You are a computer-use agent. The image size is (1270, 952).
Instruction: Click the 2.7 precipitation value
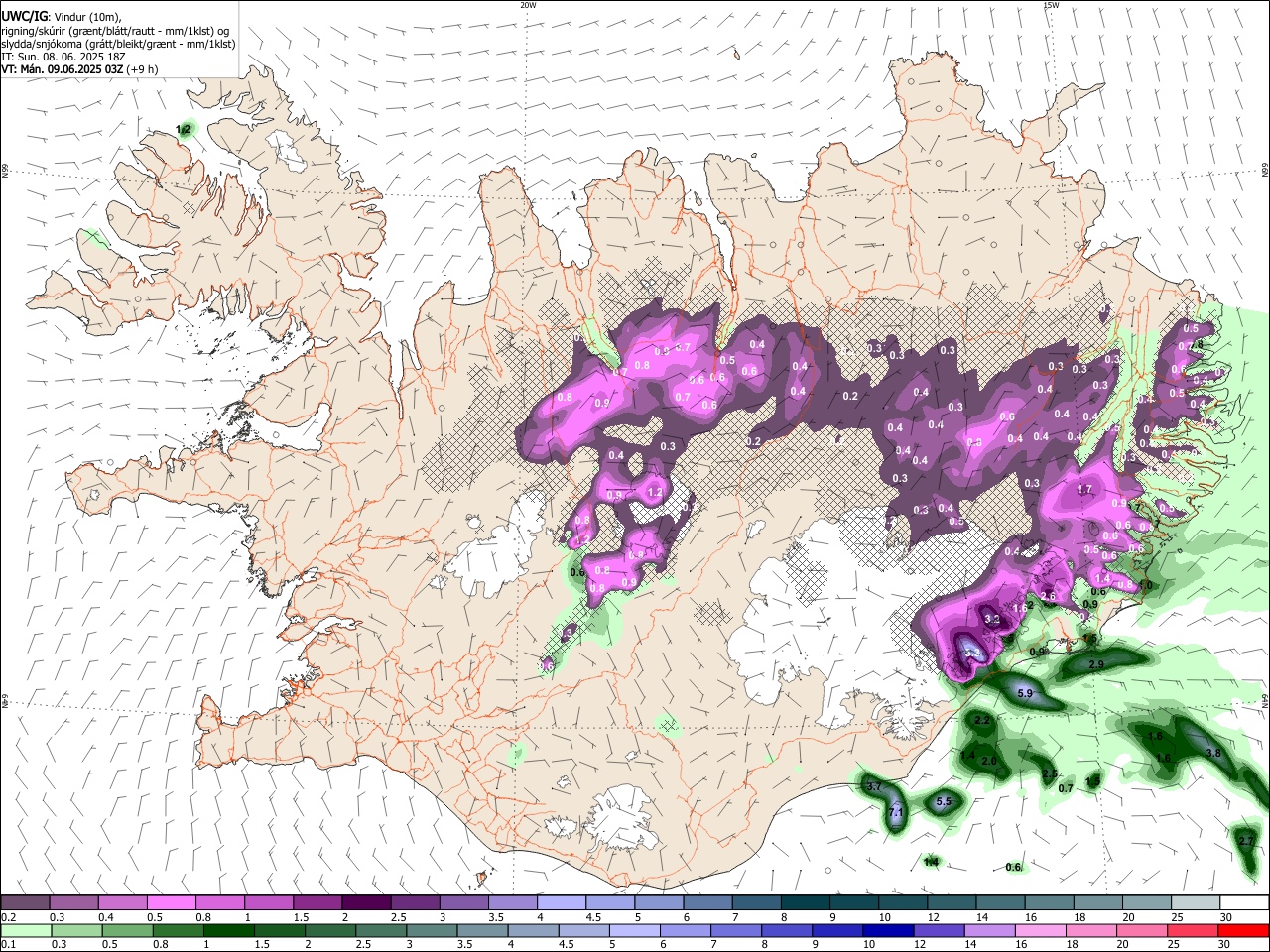1246,840
